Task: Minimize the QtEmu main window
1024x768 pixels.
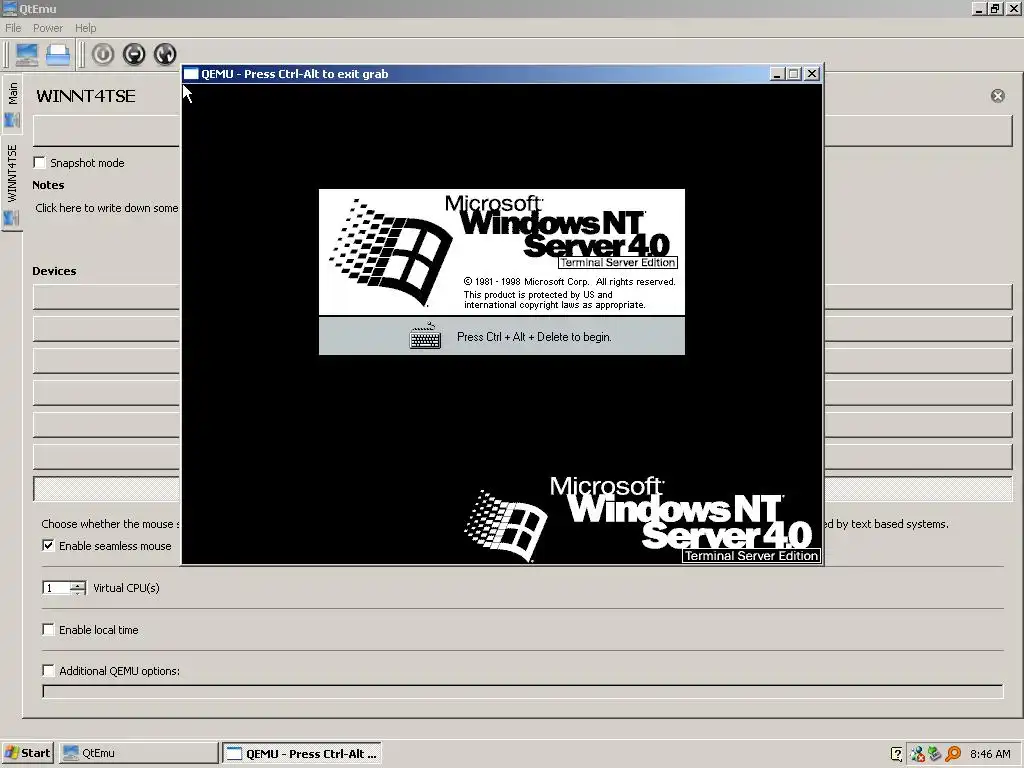Action: pyautogui.click(x=978, y=8)
